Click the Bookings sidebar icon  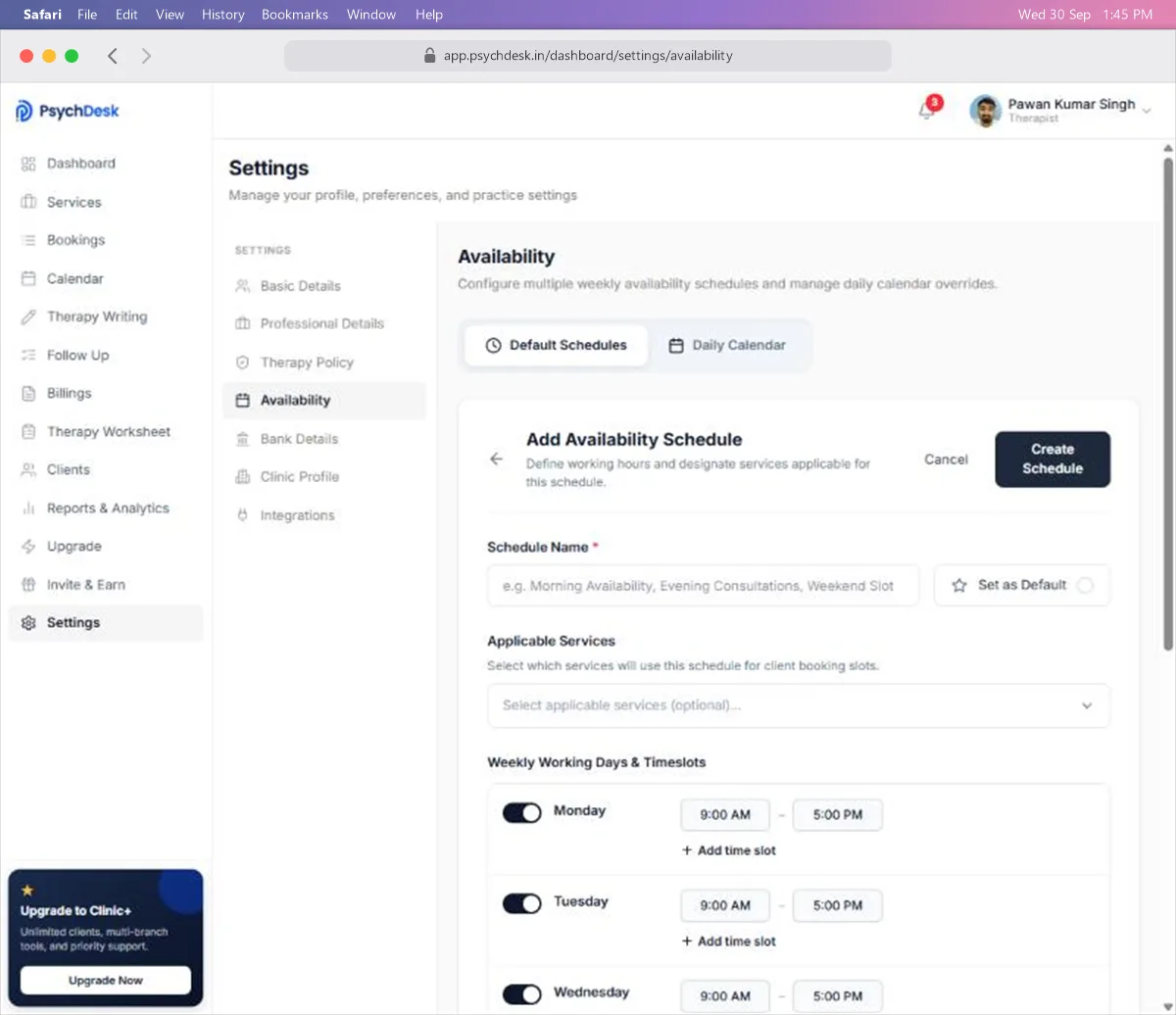28,240
